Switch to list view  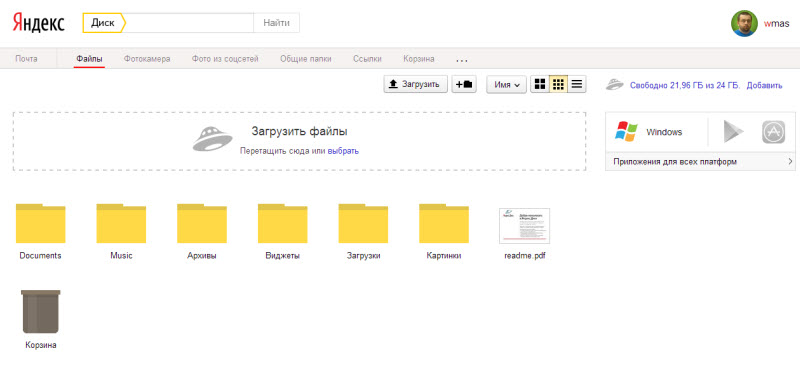coord(577,84)
